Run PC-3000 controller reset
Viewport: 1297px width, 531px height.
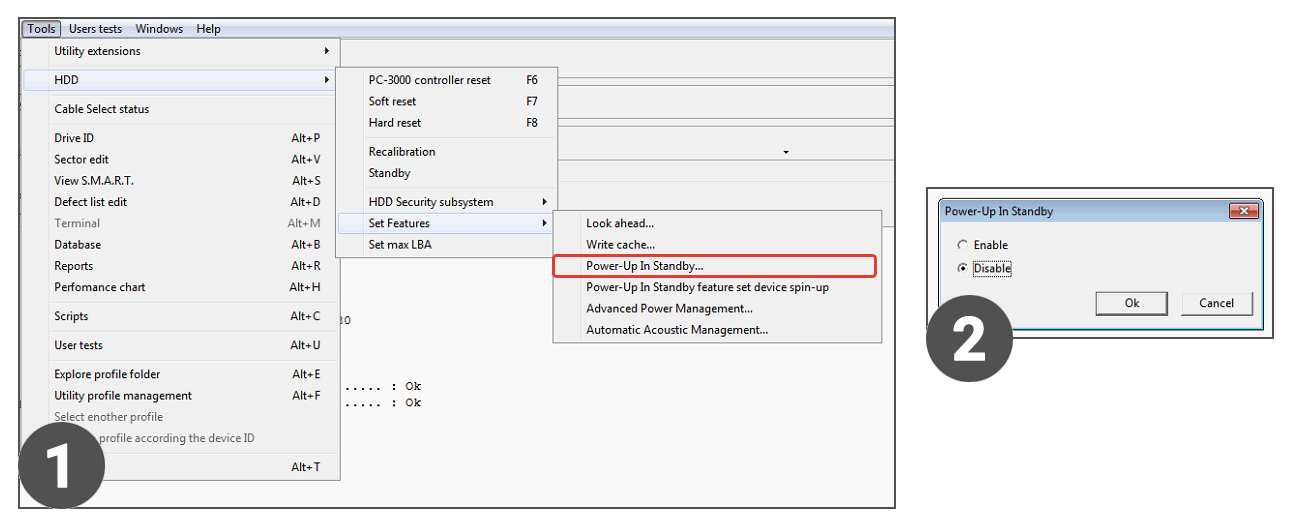coord(446,80)
